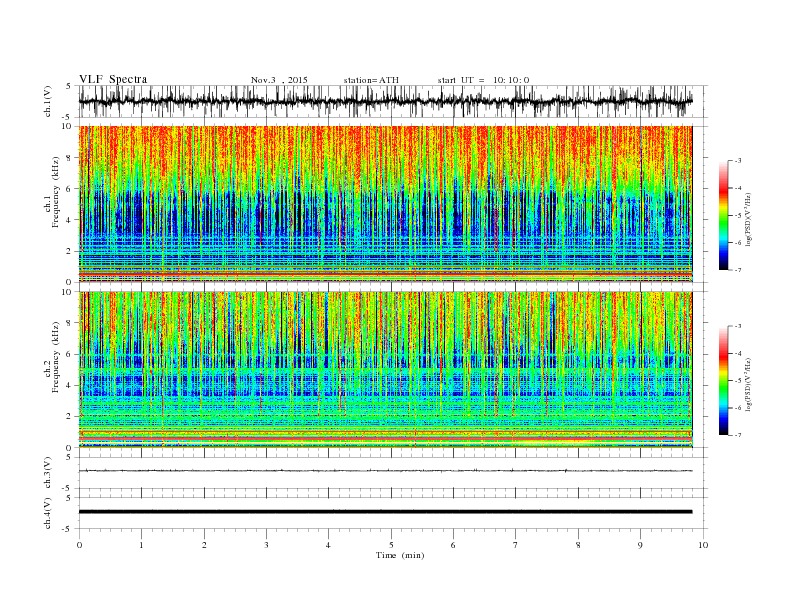Click the '-7' tick on ch.2 colorbar

tap(738, 435)
